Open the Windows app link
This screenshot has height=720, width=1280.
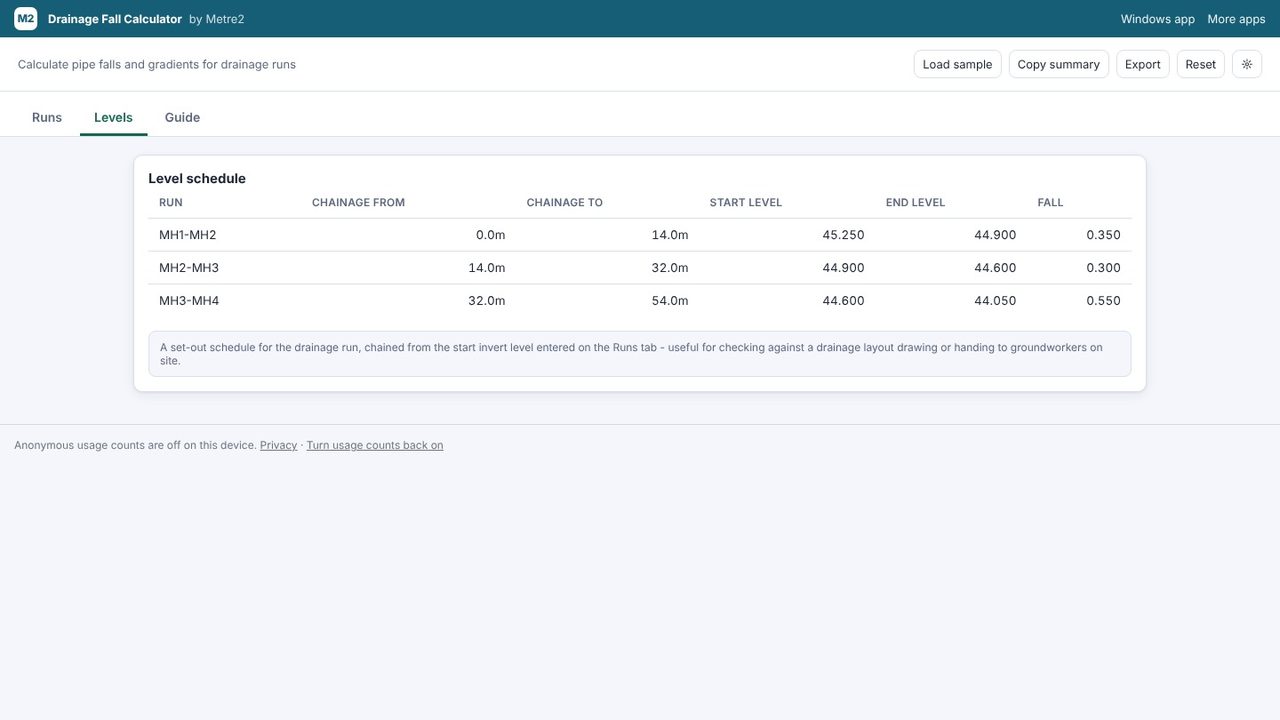click(x=1157, y=19)
